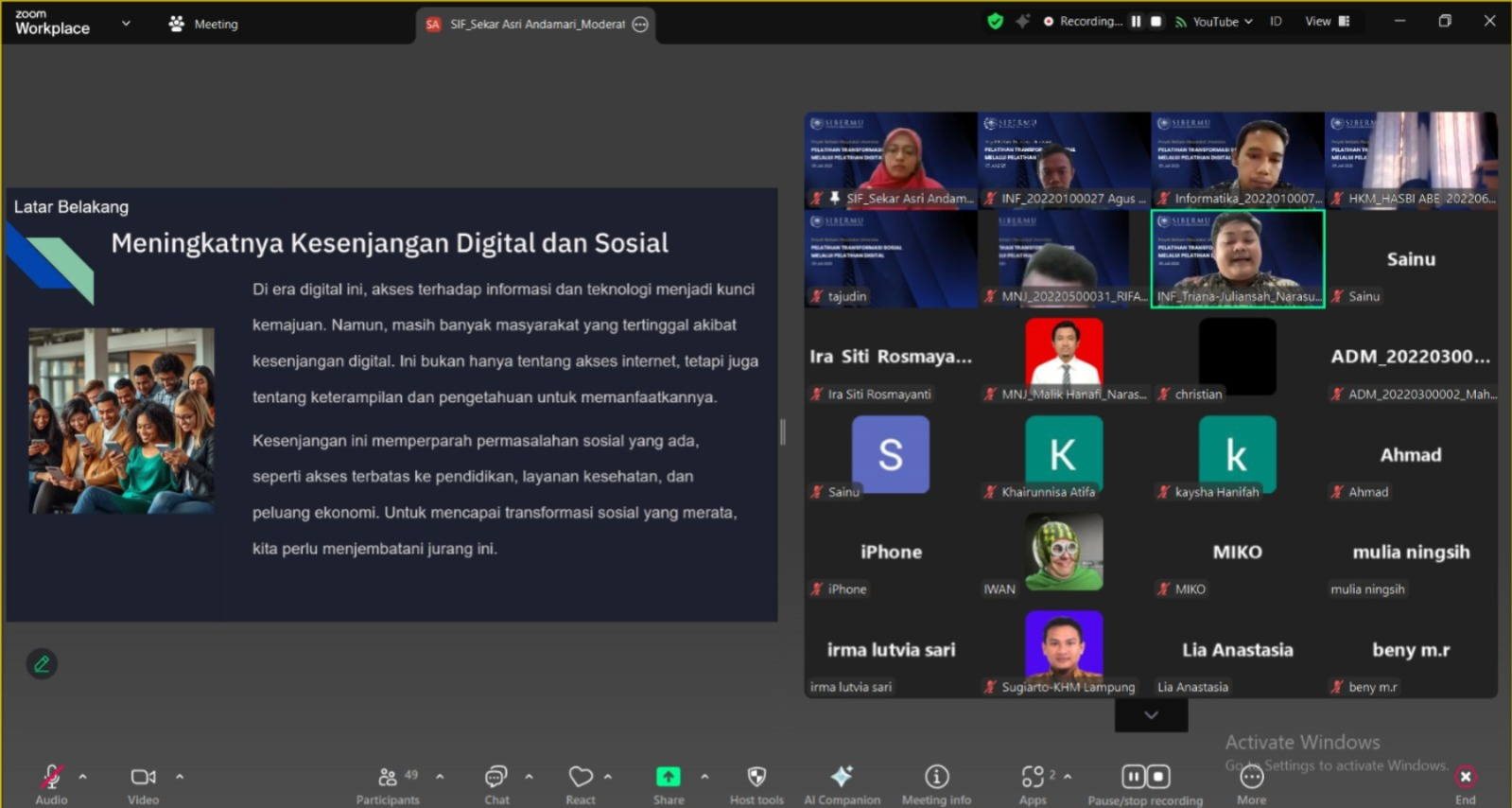Select mulia ningsih participant tile
This screenshot has height=808, width=1512.
(1412, 552)
